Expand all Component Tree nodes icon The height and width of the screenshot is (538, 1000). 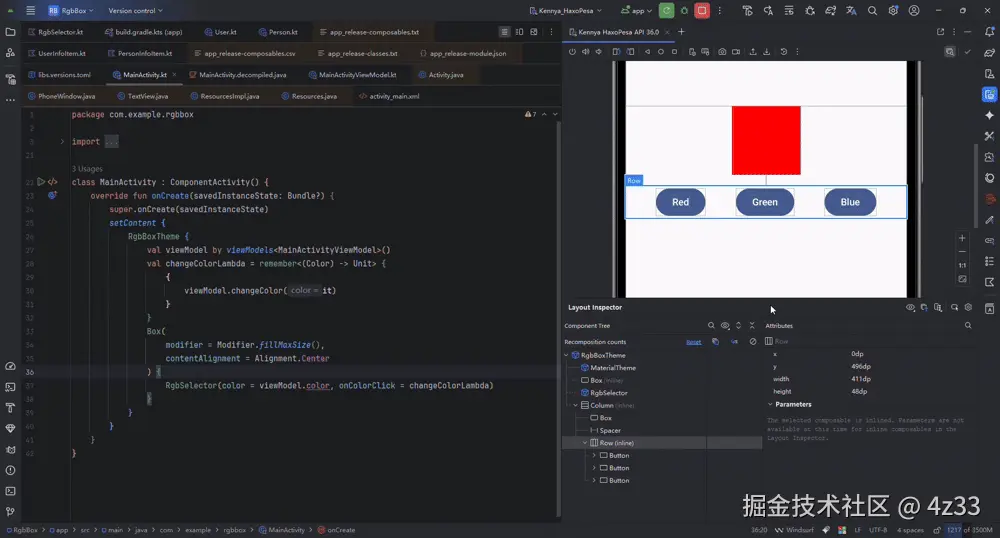(x=739, y=325)
